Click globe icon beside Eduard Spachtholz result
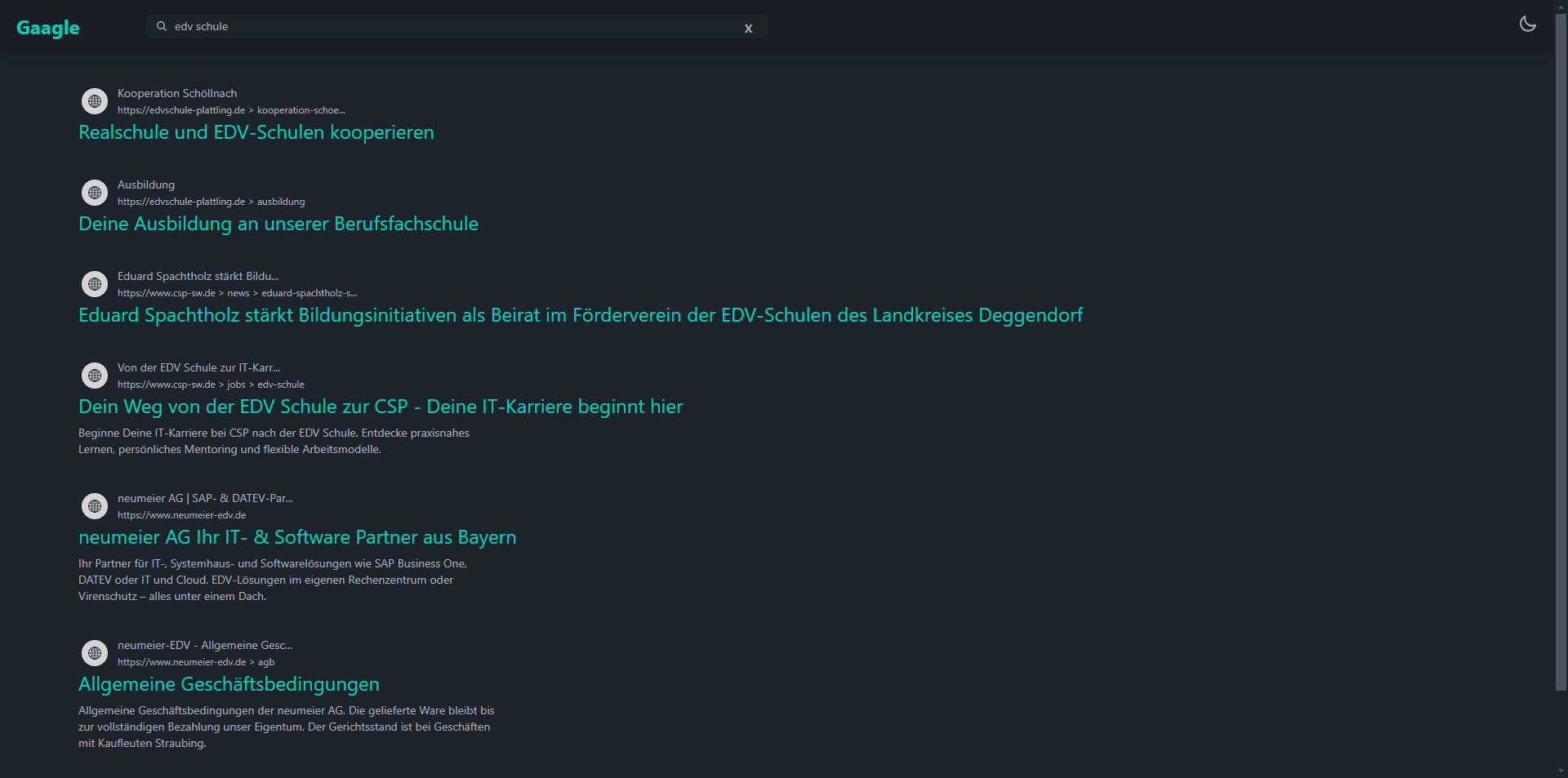Image resolution: width=1568 pixels, height=778 pixels. [95, 284]
